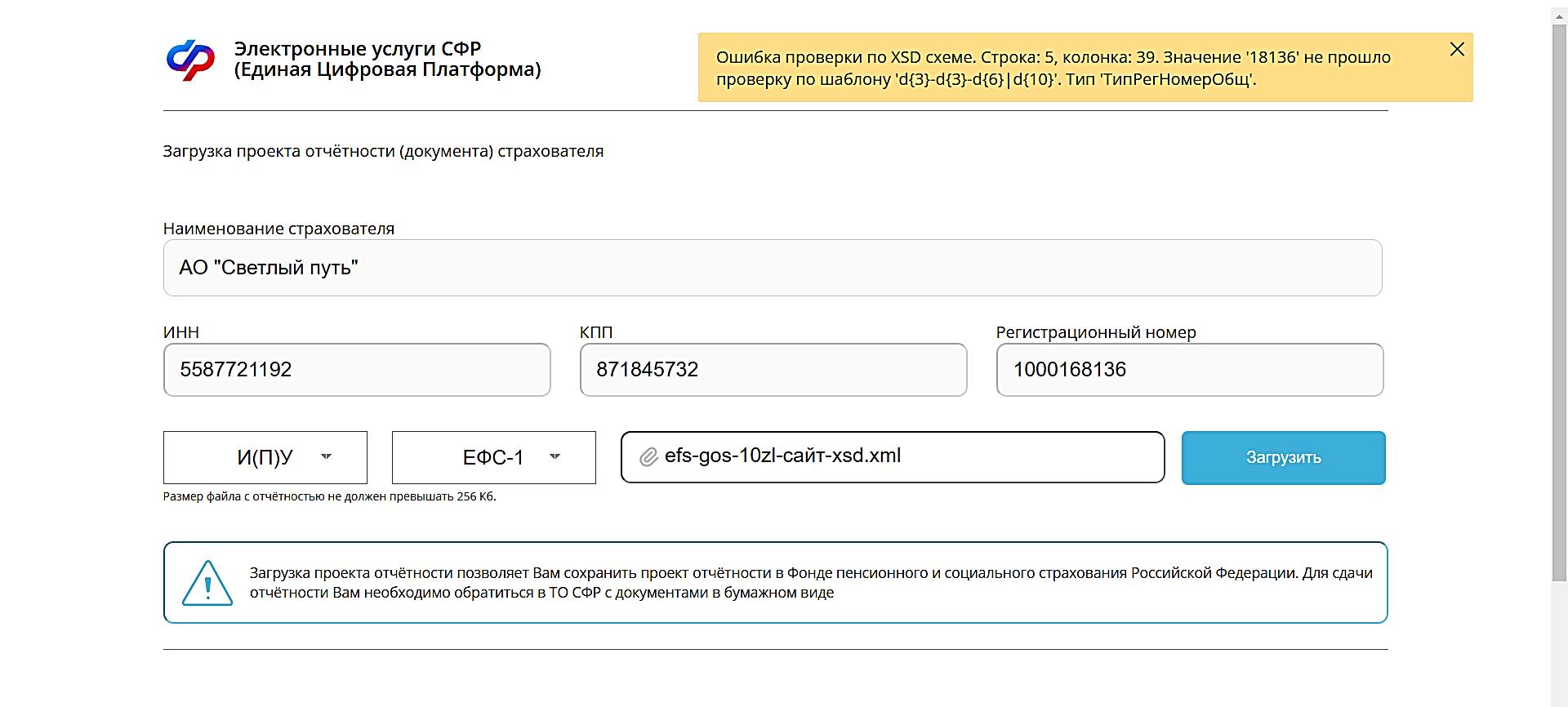Click the Наименование страхователя field
The image size is (1568, 707).
pos(772,268)
